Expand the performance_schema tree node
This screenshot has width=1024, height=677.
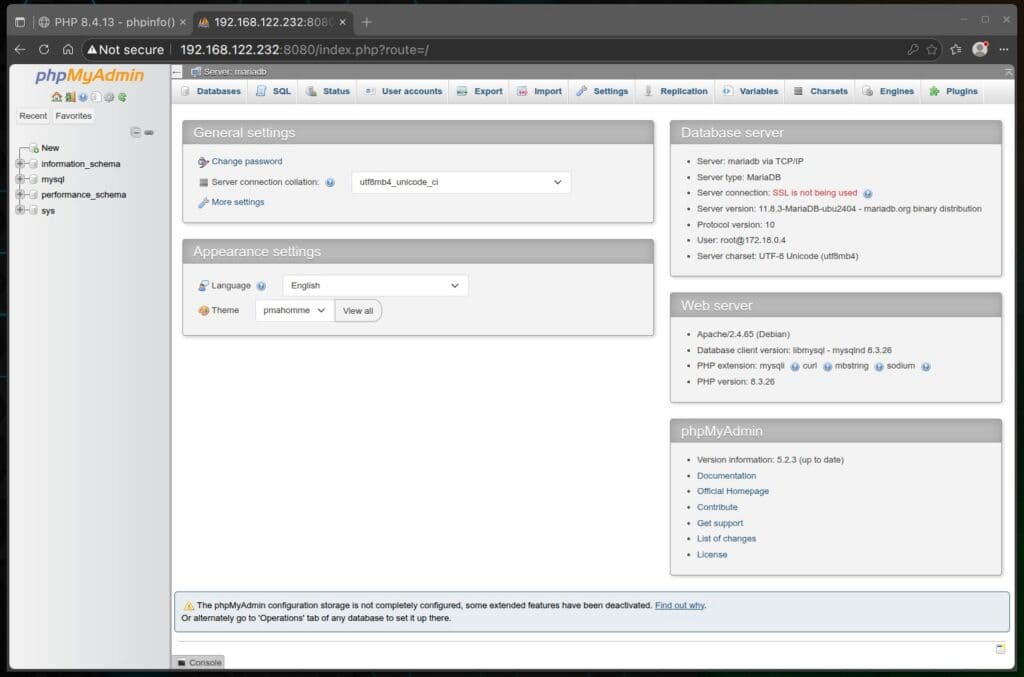click(20, 195)
